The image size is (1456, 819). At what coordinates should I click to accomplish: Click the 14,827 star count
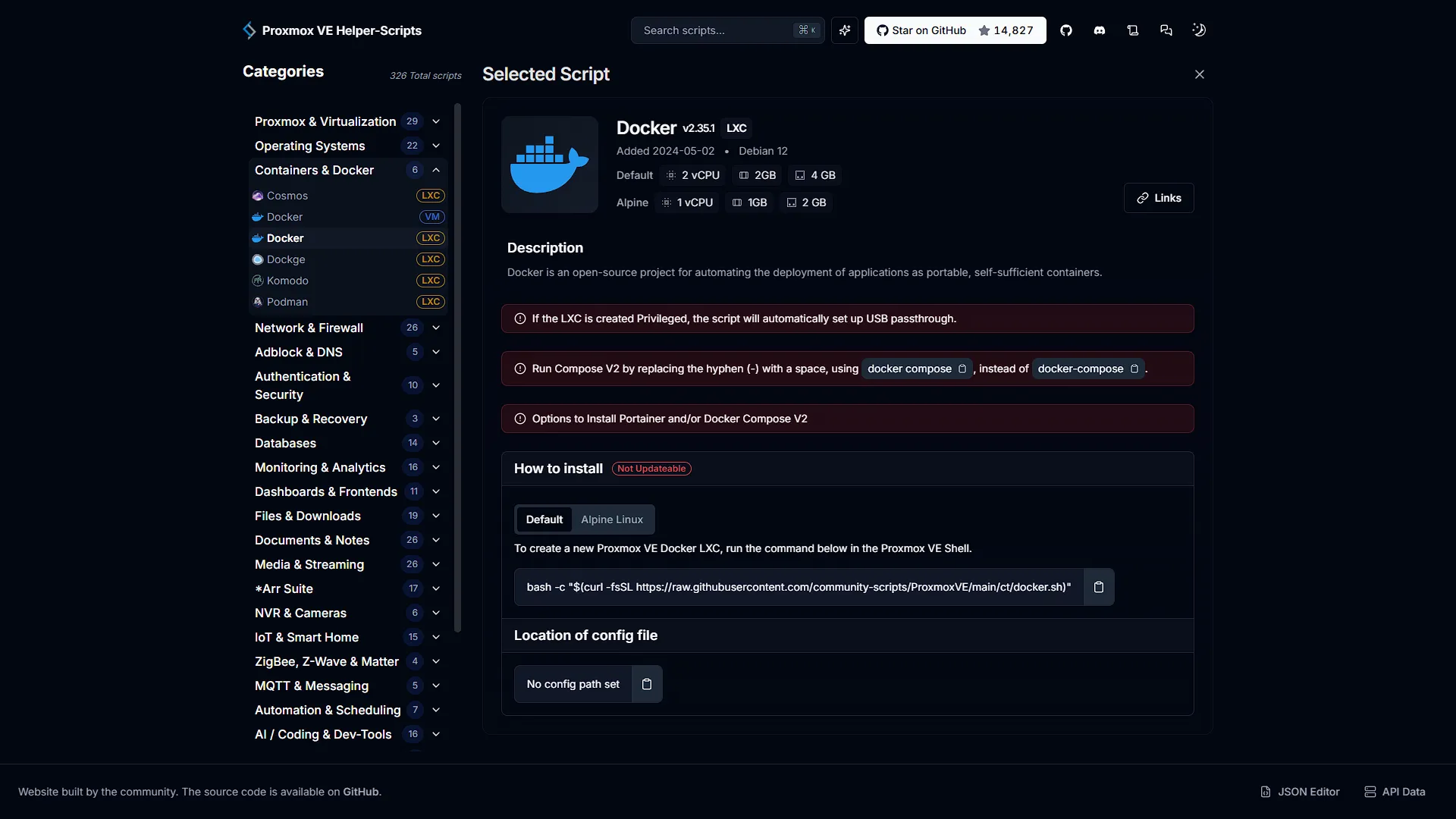click(x=1013, y=30)
